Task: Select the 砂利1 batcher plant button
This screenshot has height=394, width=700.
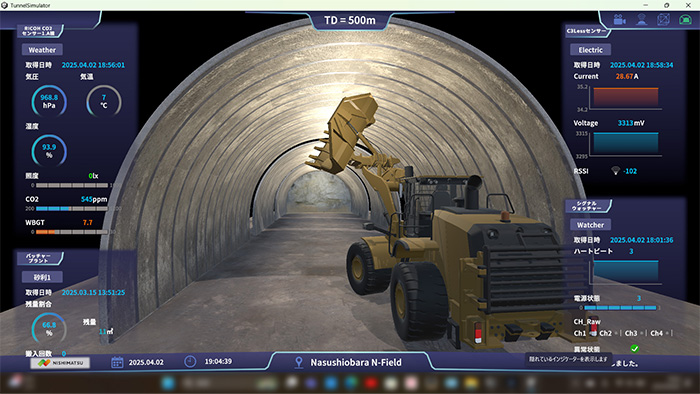Action: (x=42, y=277)
